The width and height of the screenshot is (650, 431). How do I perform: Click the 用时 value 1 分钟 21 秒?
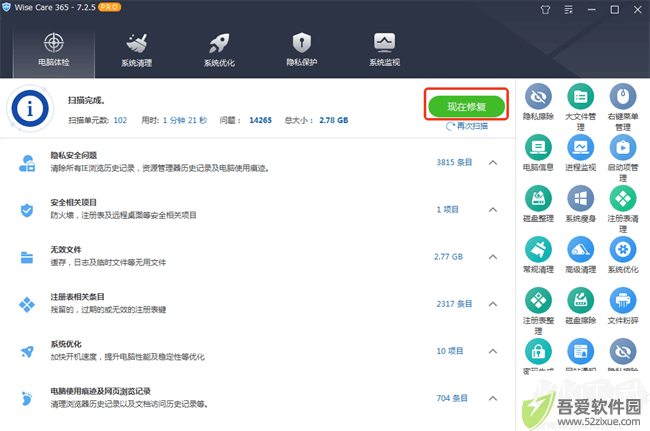tap(185, 120)
